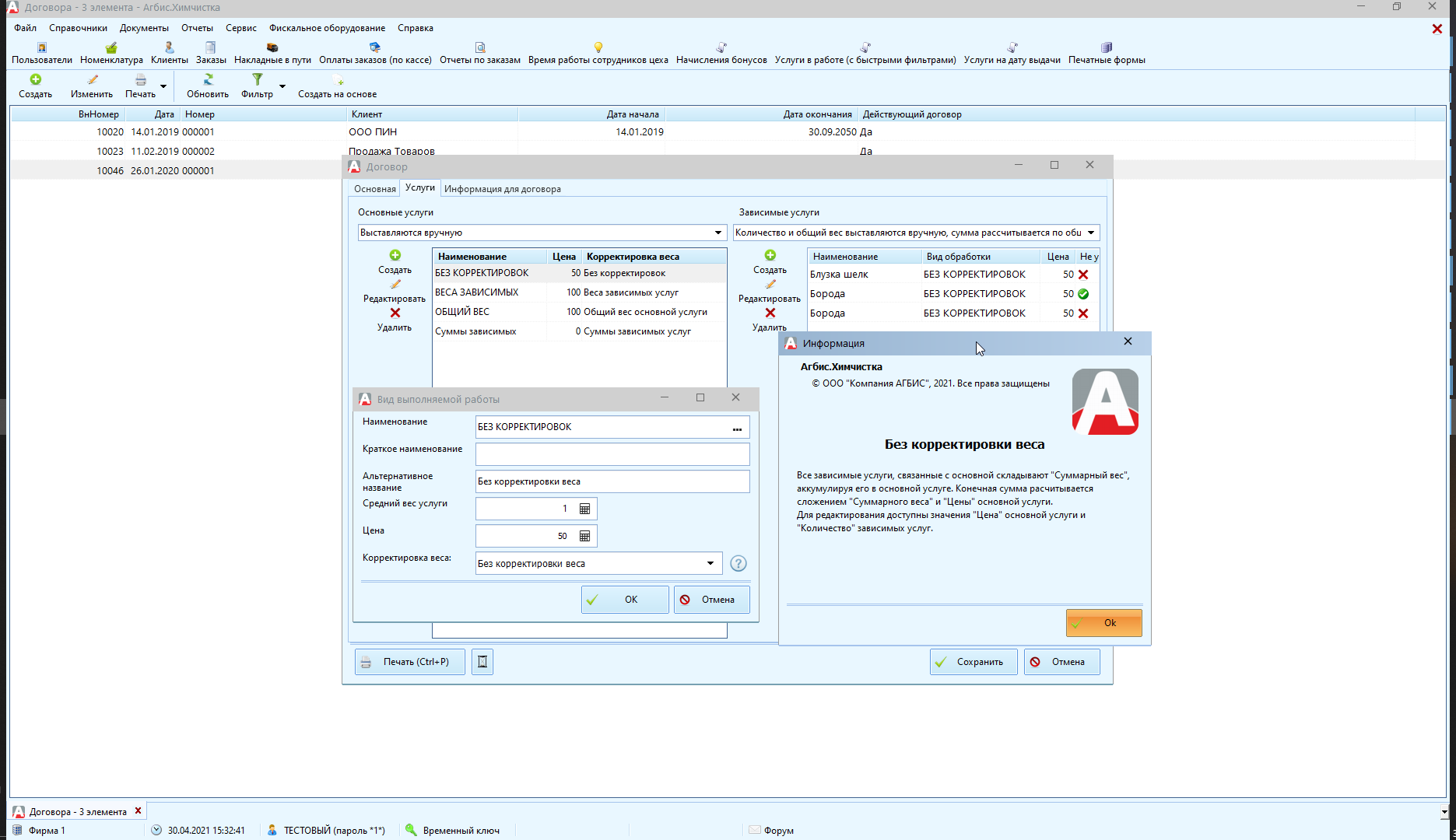Toggle the red cross for Блузка шелк row
1456x840 pixels.
click(x=1083, y=275)
